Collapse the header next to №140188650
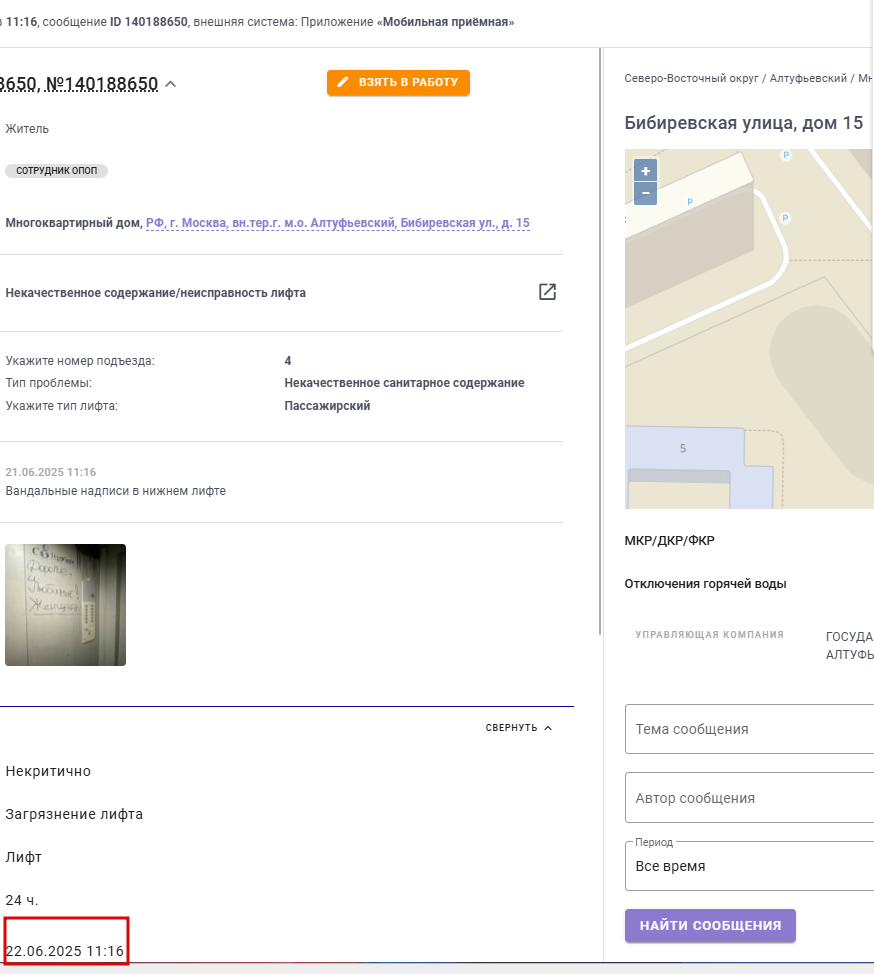Viewport: 874px width, 974px height. pyautogui.click(x=170, y=85)
